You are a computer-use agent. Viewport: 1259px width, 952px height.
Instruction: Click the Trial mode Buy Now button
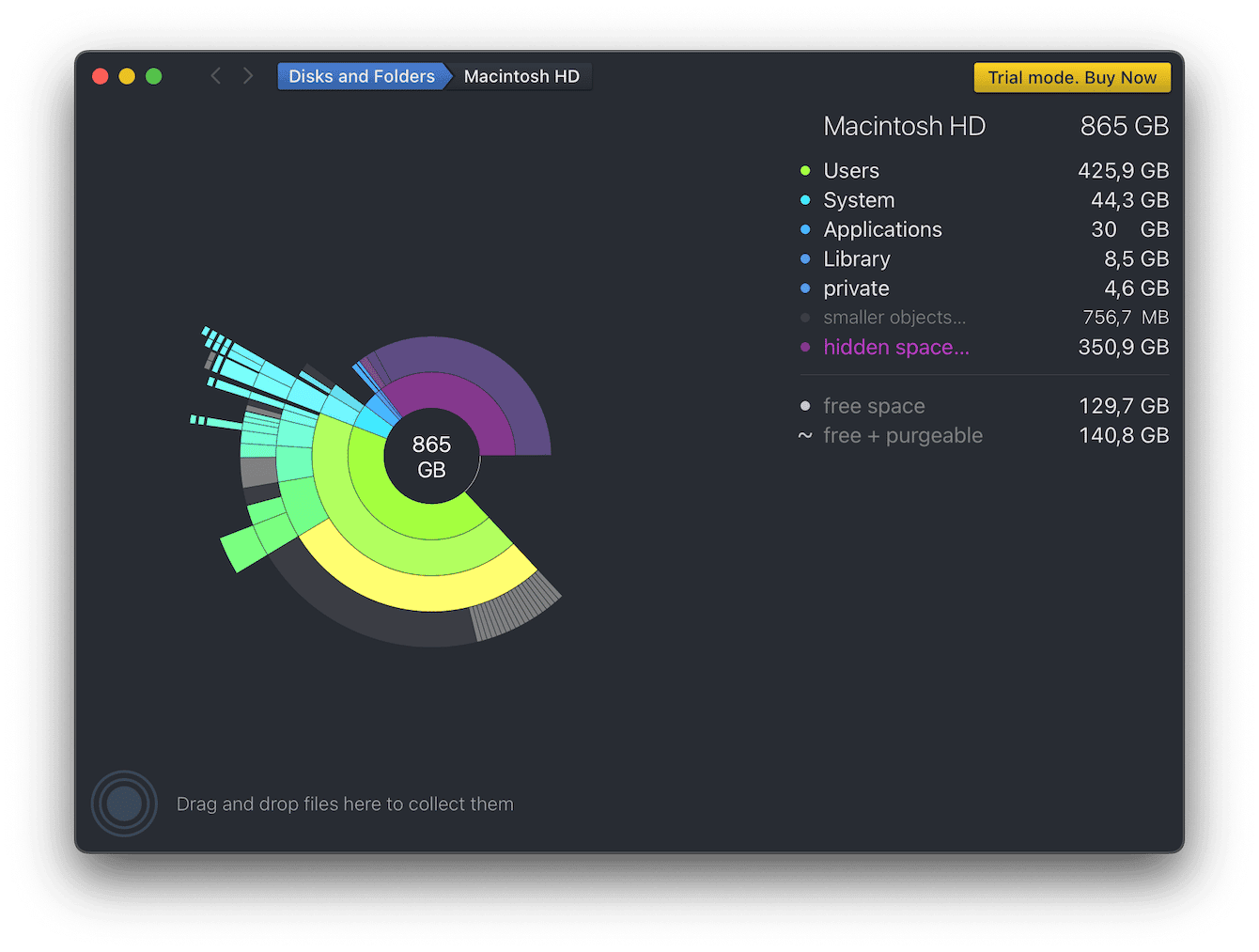[x=1071, y=77]
